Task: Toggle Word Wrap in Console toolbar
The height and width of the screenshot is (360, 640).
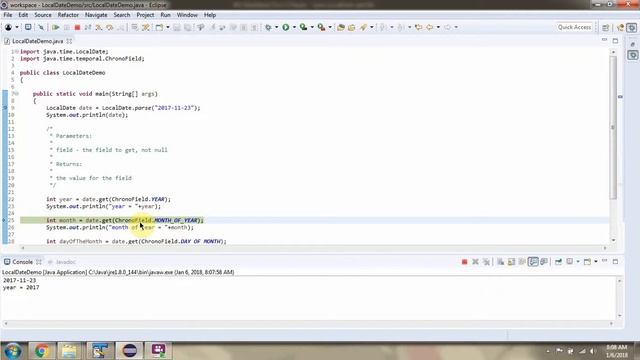Action: point(522,262)
